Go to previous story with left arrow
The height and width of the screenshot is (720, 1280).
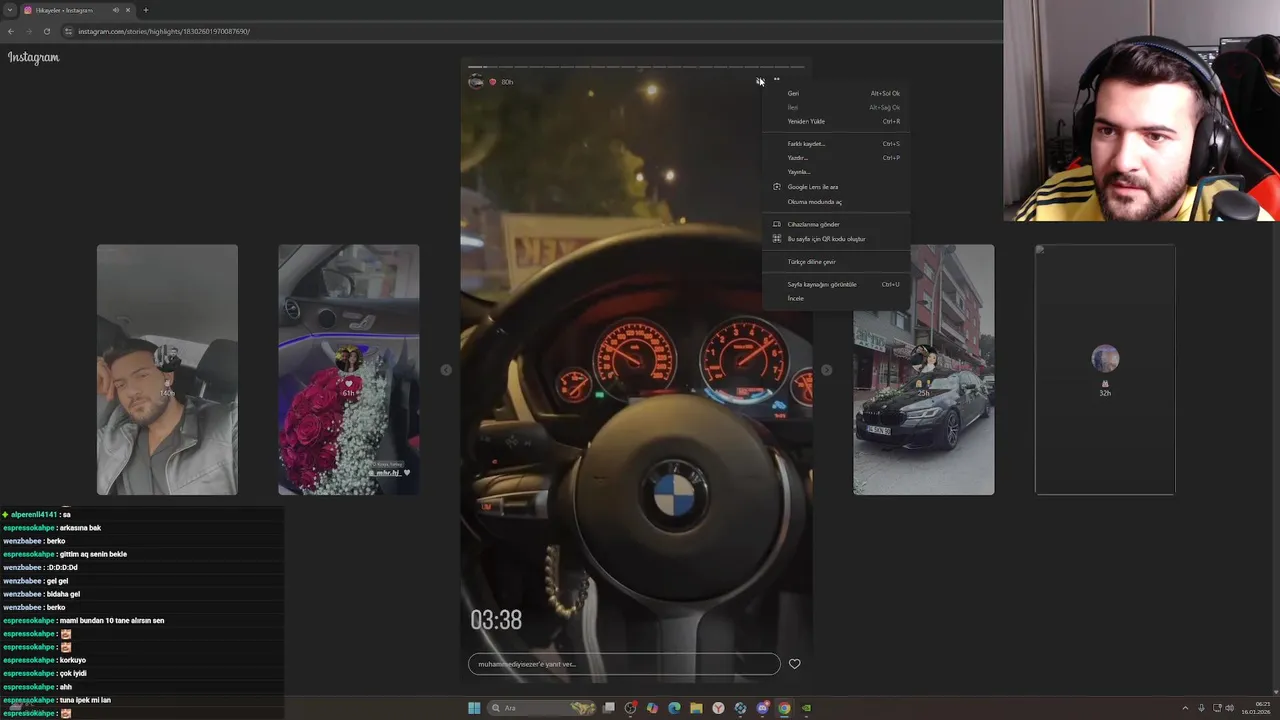pos(446,370)
